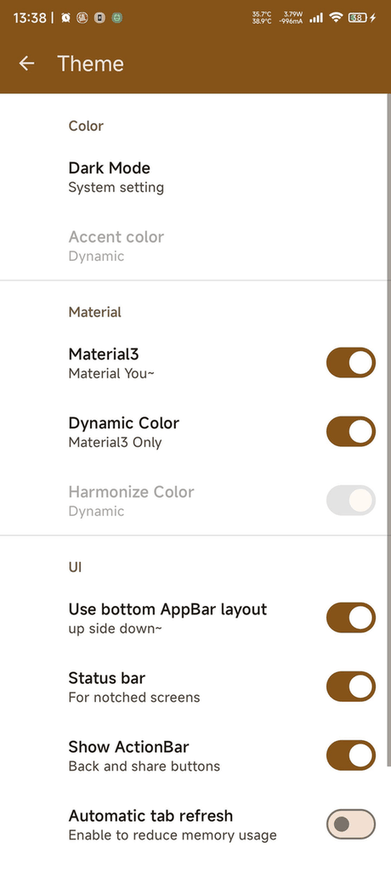This screenshot has height=871, width=391.
Task: Enable Automatic tab refresh
Action: 350,824
